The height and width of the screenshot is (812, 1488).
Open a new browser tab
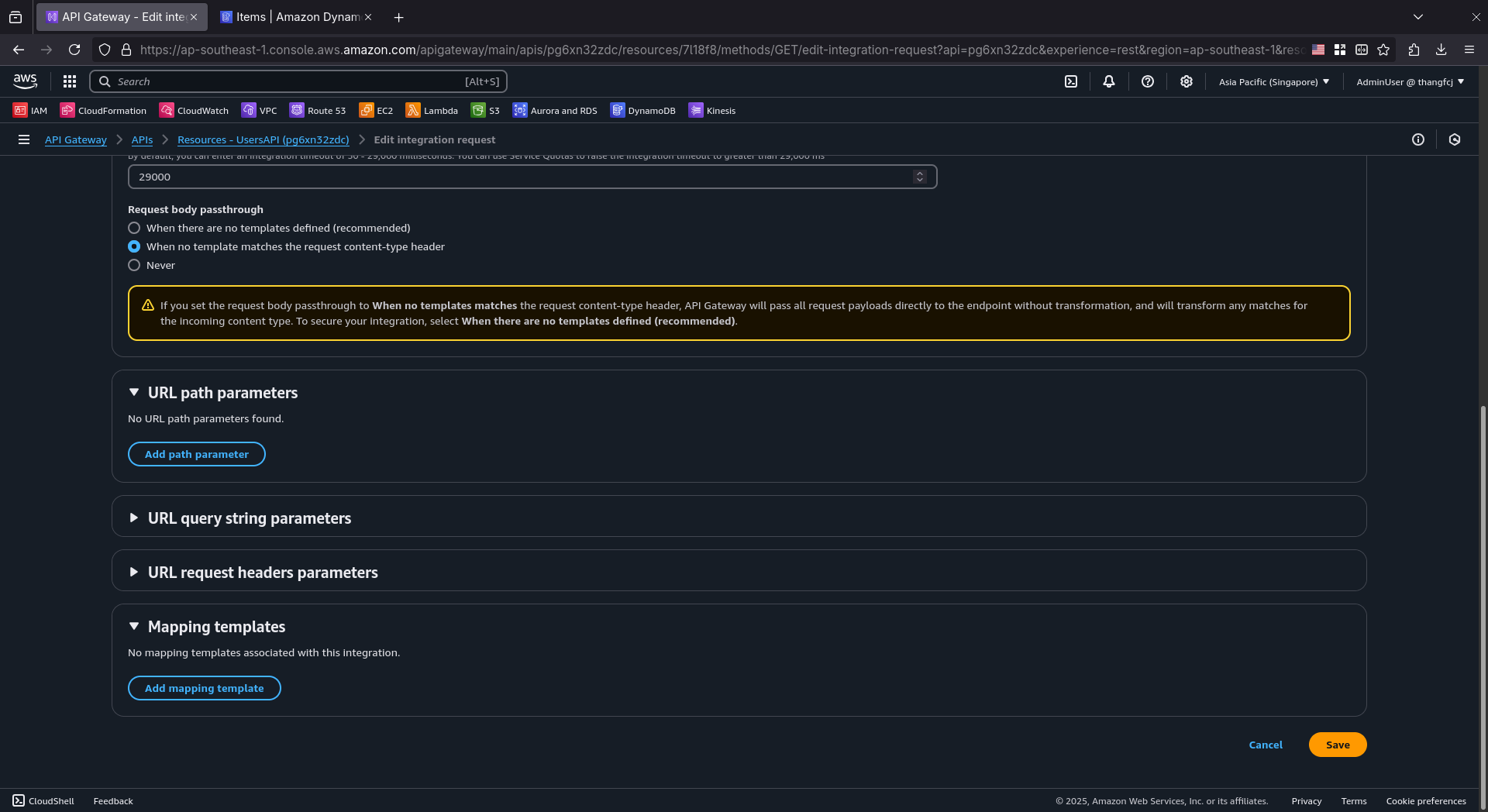(x=398, y=17)
